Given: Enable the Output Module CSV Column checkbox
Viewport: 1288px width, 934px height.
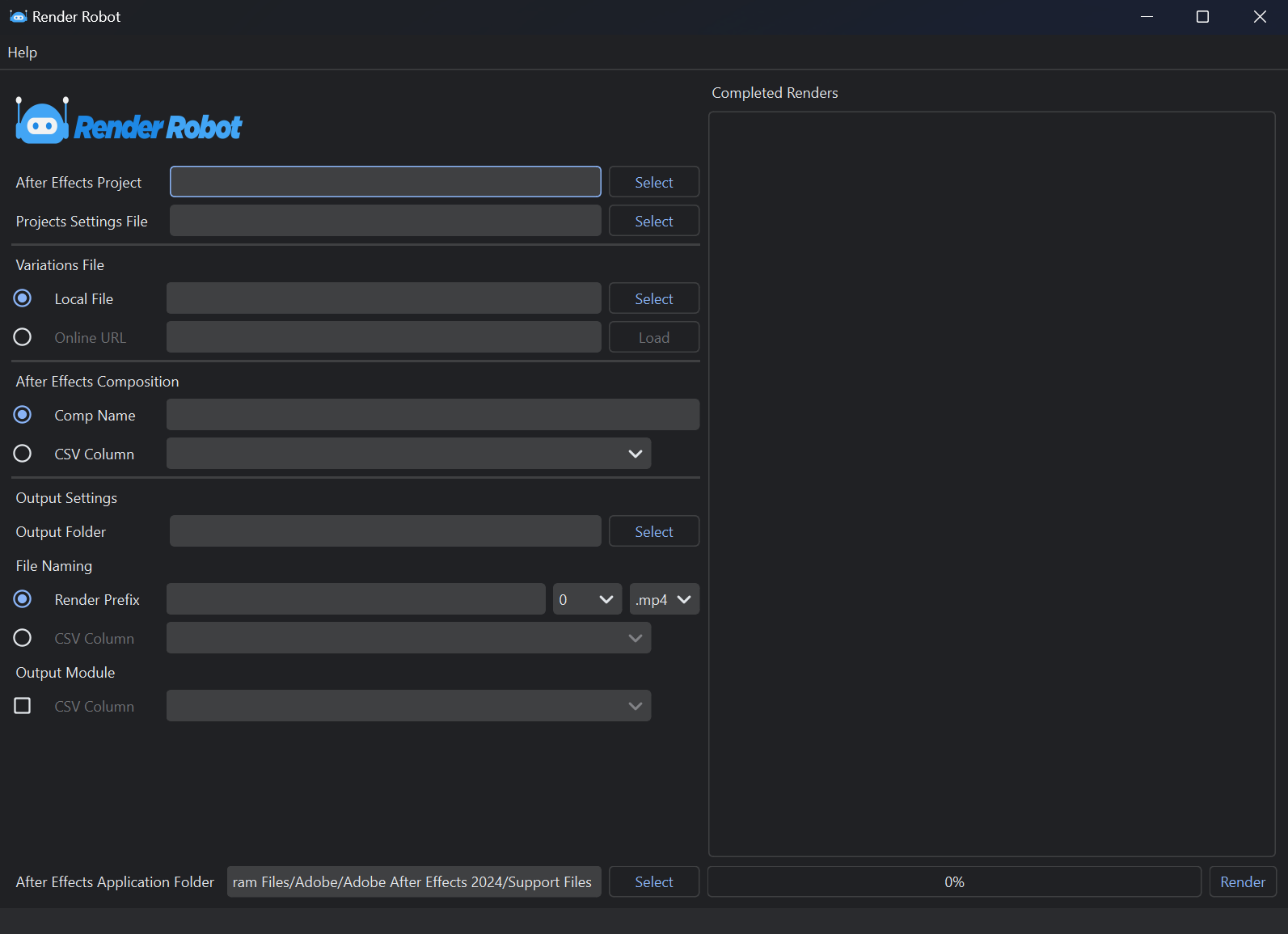Looking at the screenshot, I should pos(23,706).
